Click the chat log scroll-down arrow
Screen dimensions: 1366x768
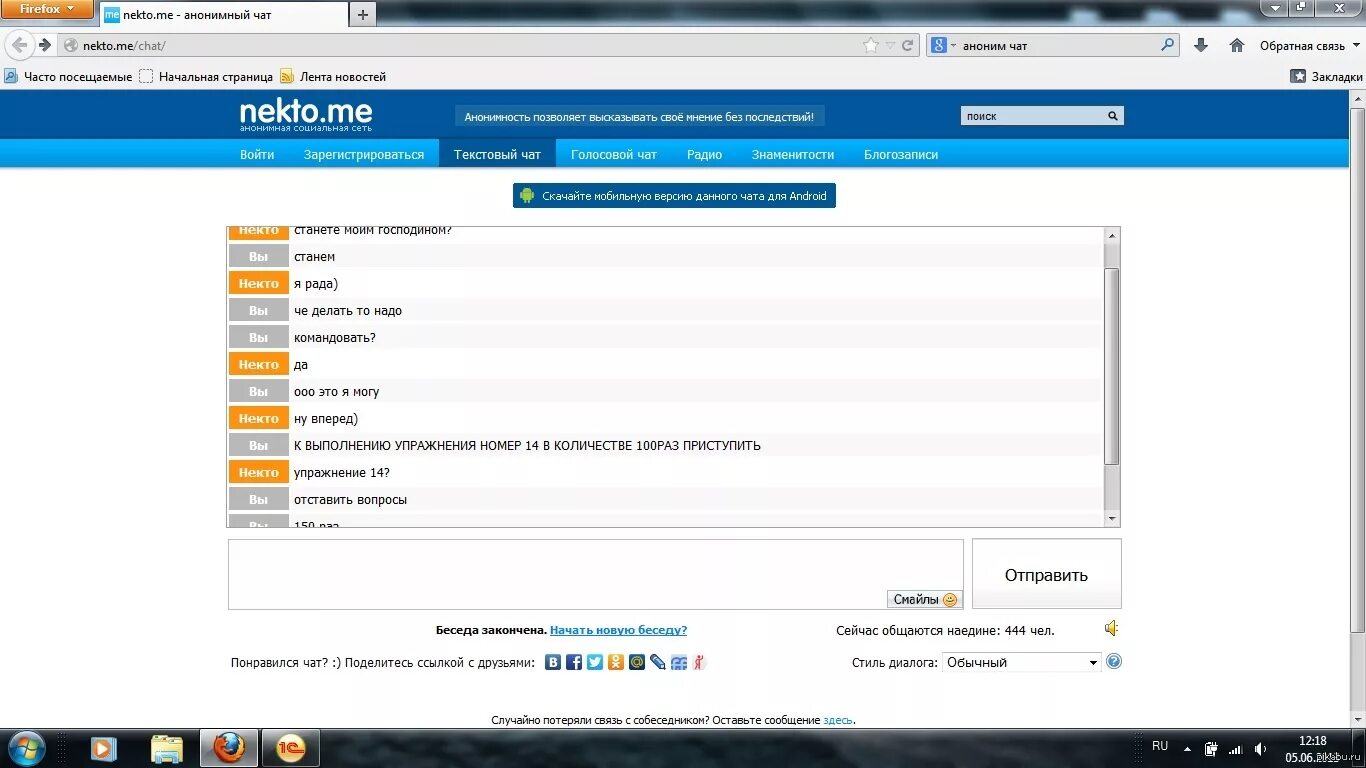click(1111, 518)
